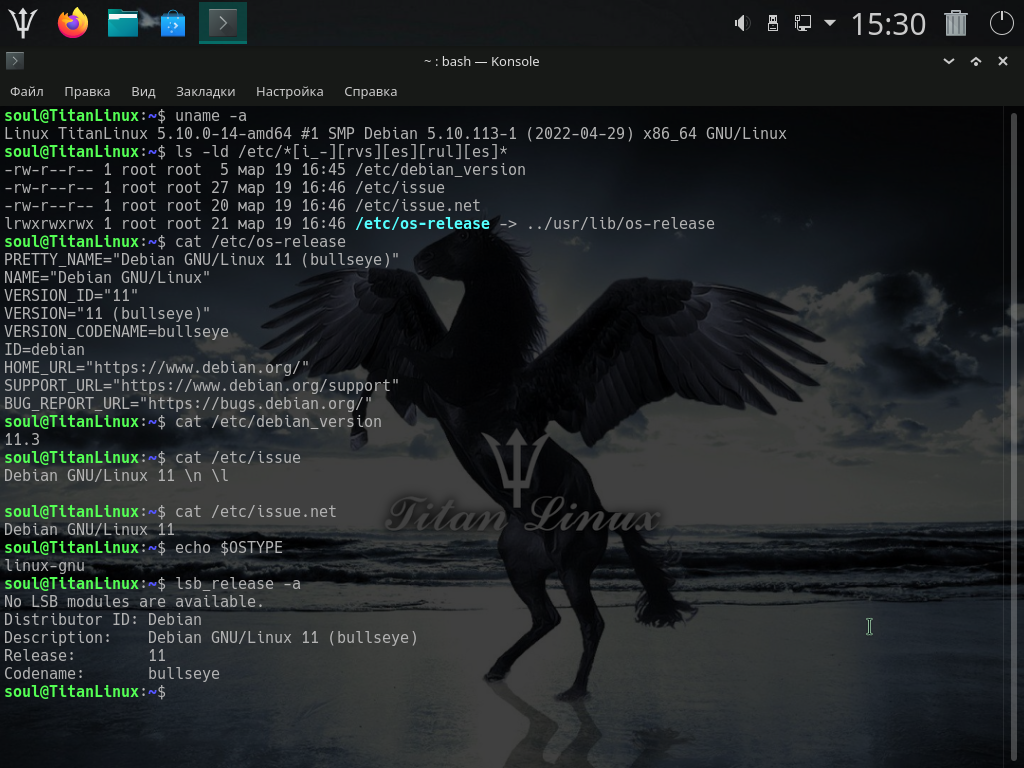Expand hidden system tray icons
Viewport: 1024px width, 768px height.
click(x=830, y=23)
